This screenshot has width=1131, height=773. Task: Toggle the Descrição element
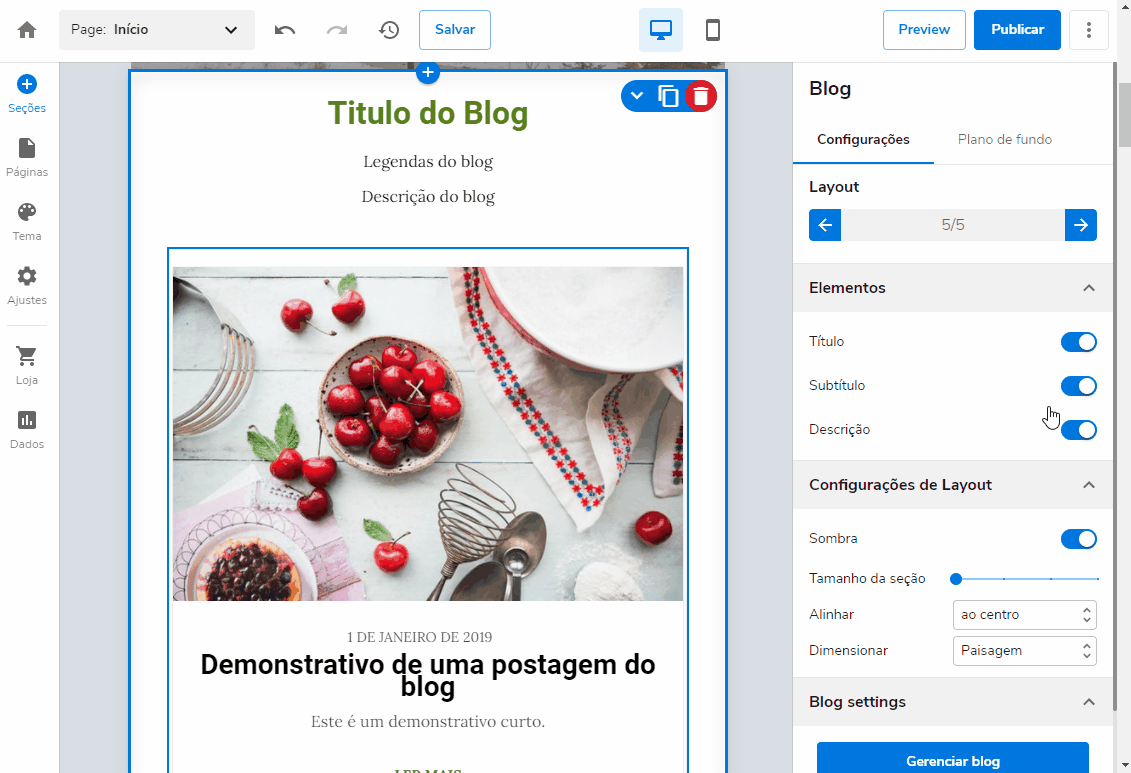coord(1078,430)
